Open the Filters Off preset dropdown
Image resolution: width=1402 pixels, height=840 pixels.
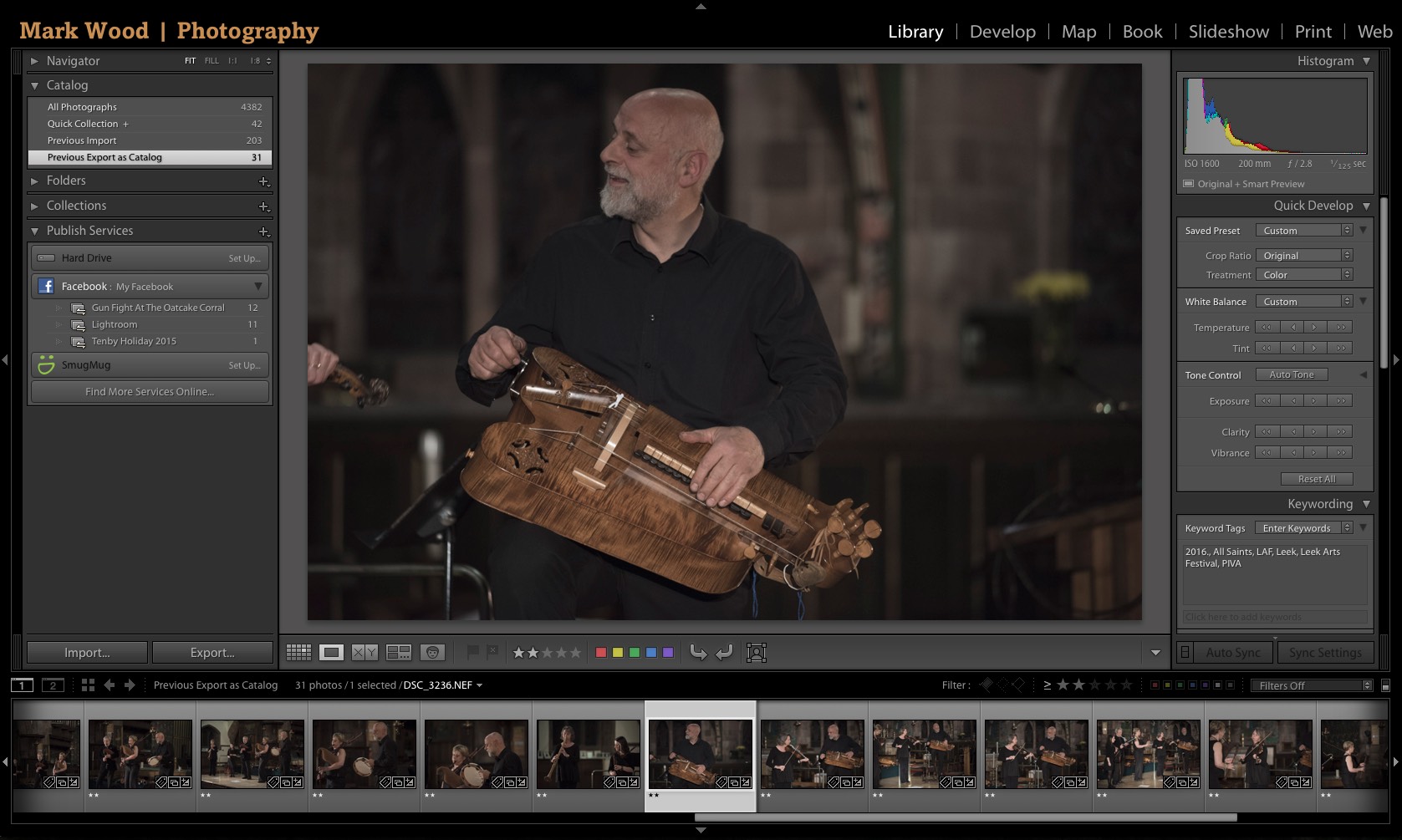point(1312,685)
